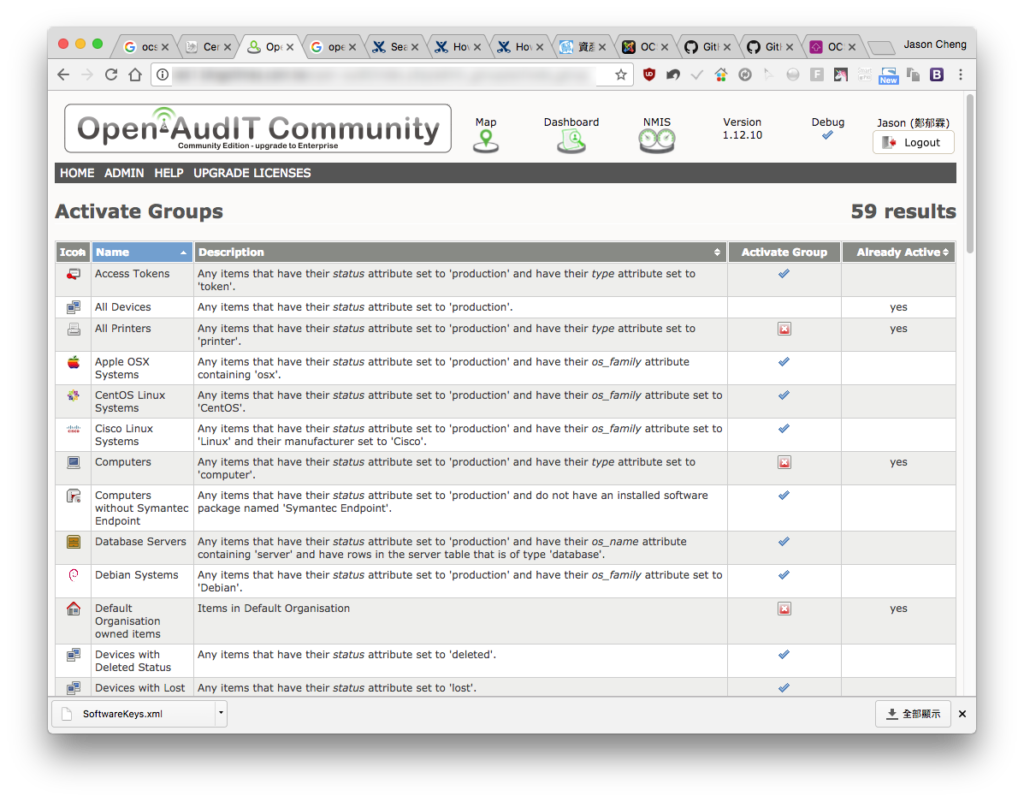Click the Apple OSX Systems group icon
The image size is (1024, 802).
pyautogui.click(x=74, y=362)
